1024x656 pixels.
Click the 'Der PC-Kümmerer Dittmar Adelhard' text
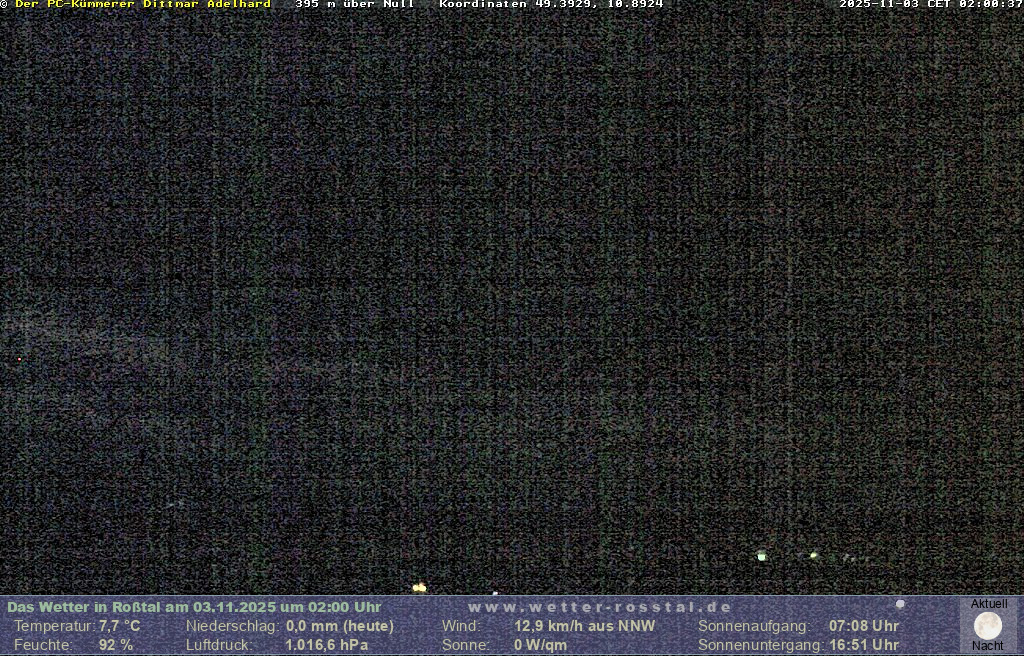143,4
